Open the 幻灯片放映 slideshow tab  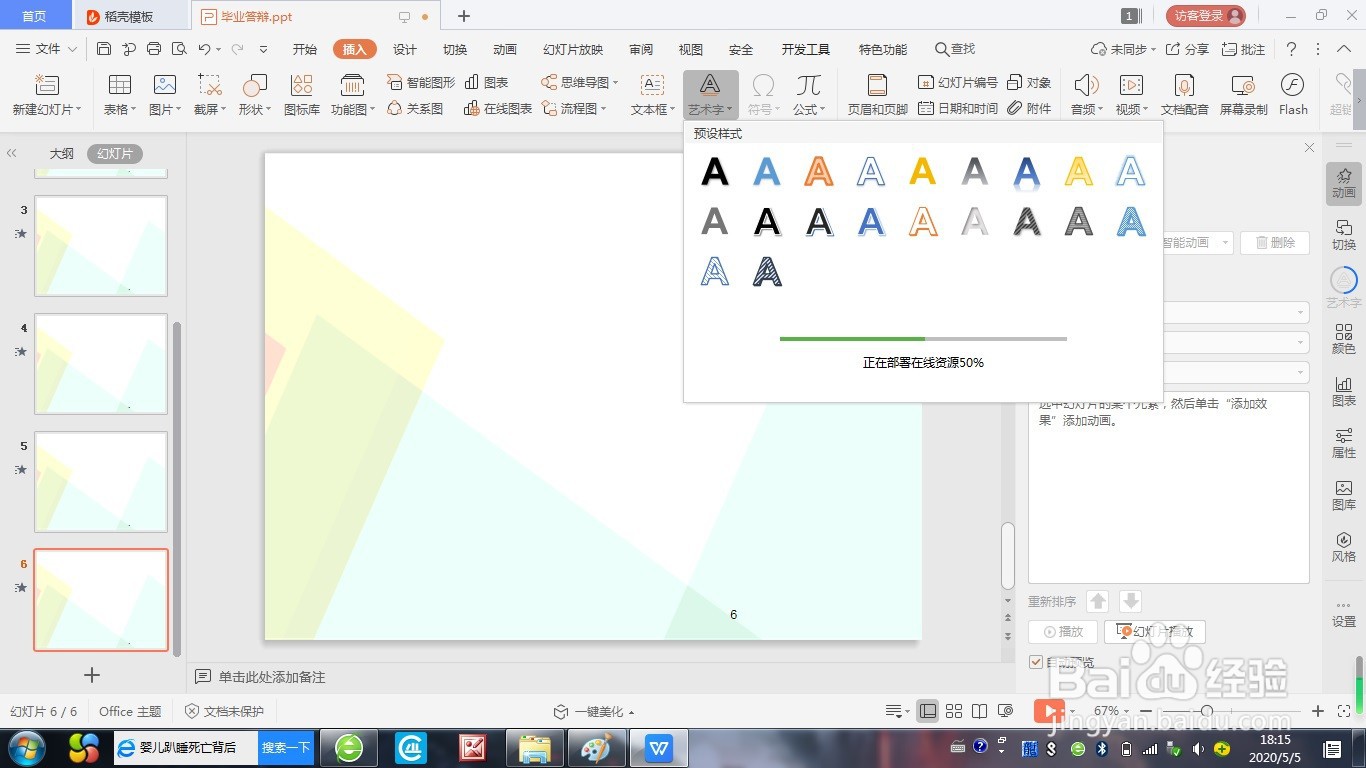coord(573,49)
